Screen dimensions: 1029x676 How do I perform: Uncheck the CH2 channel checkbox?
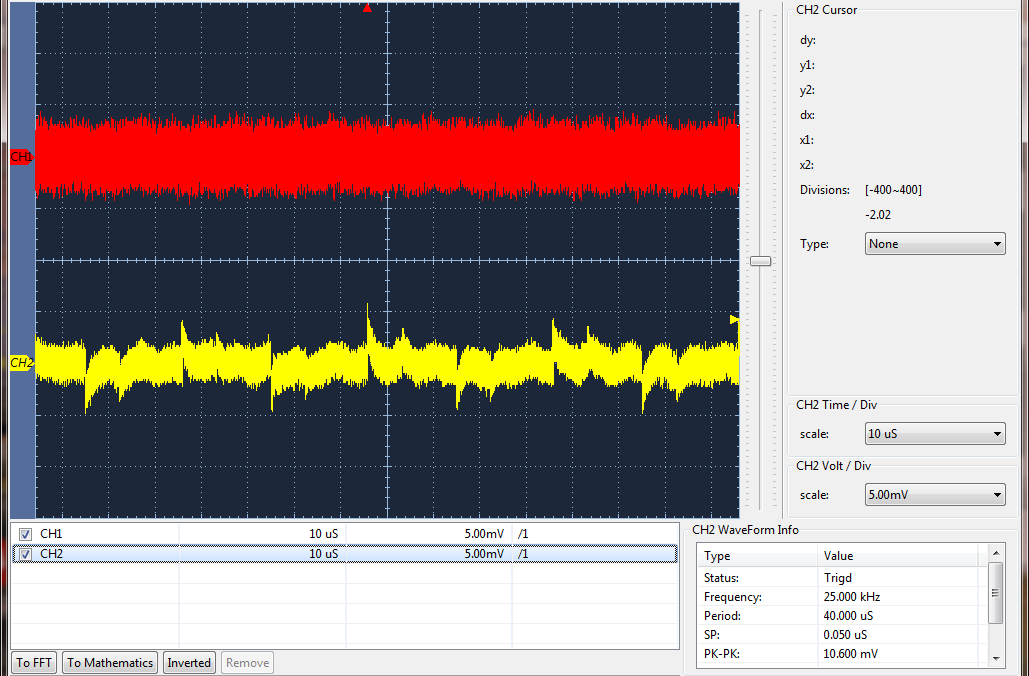point(25,555)
